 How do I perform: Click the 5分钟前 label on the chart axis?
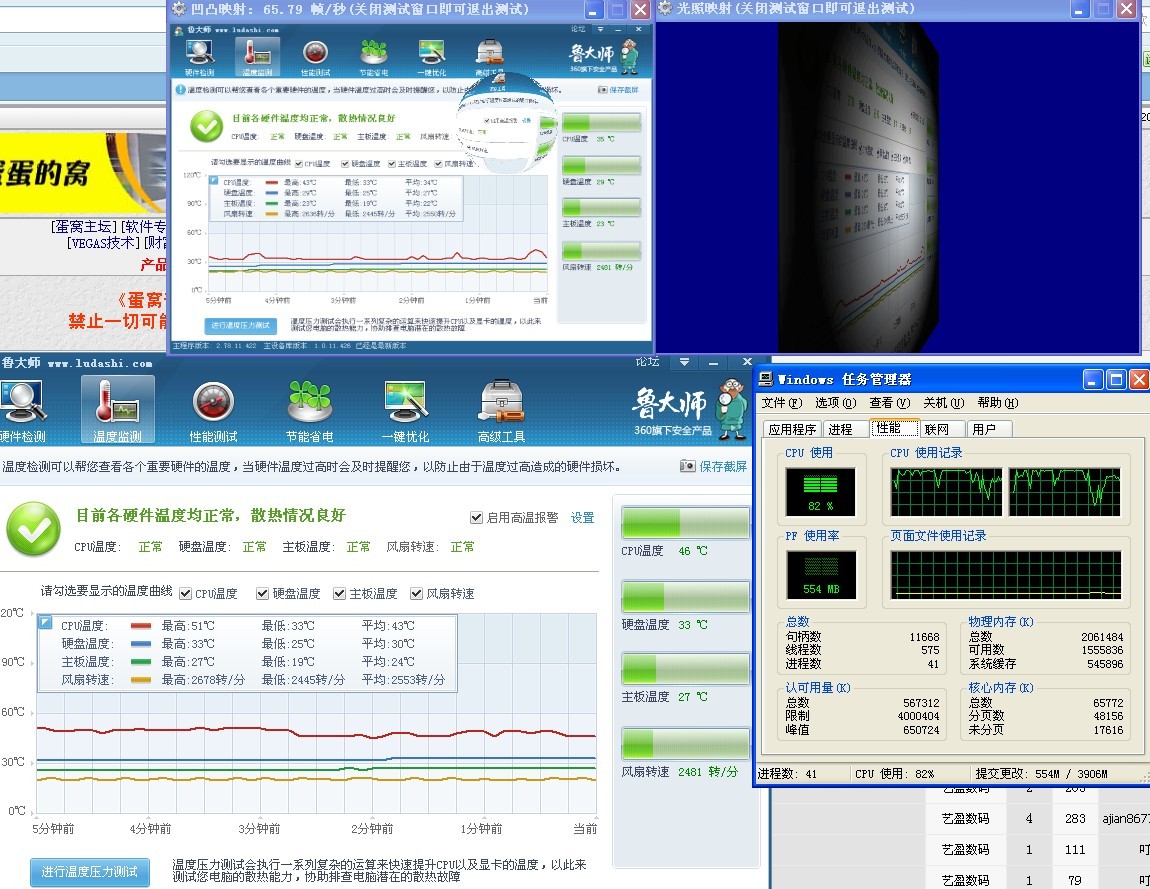tap(53, 829)
